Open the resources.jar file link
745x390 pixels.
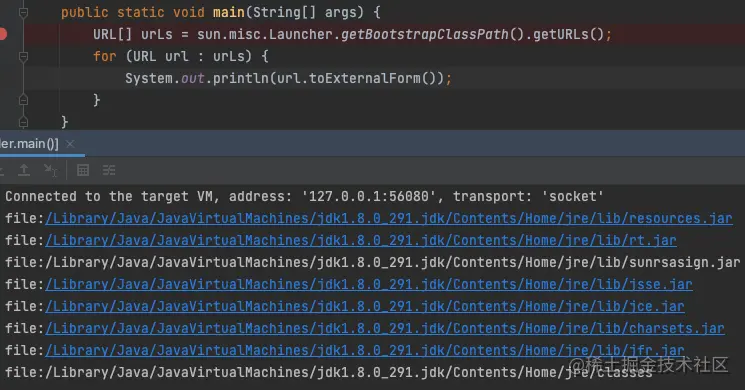click(x=389, y=219)
